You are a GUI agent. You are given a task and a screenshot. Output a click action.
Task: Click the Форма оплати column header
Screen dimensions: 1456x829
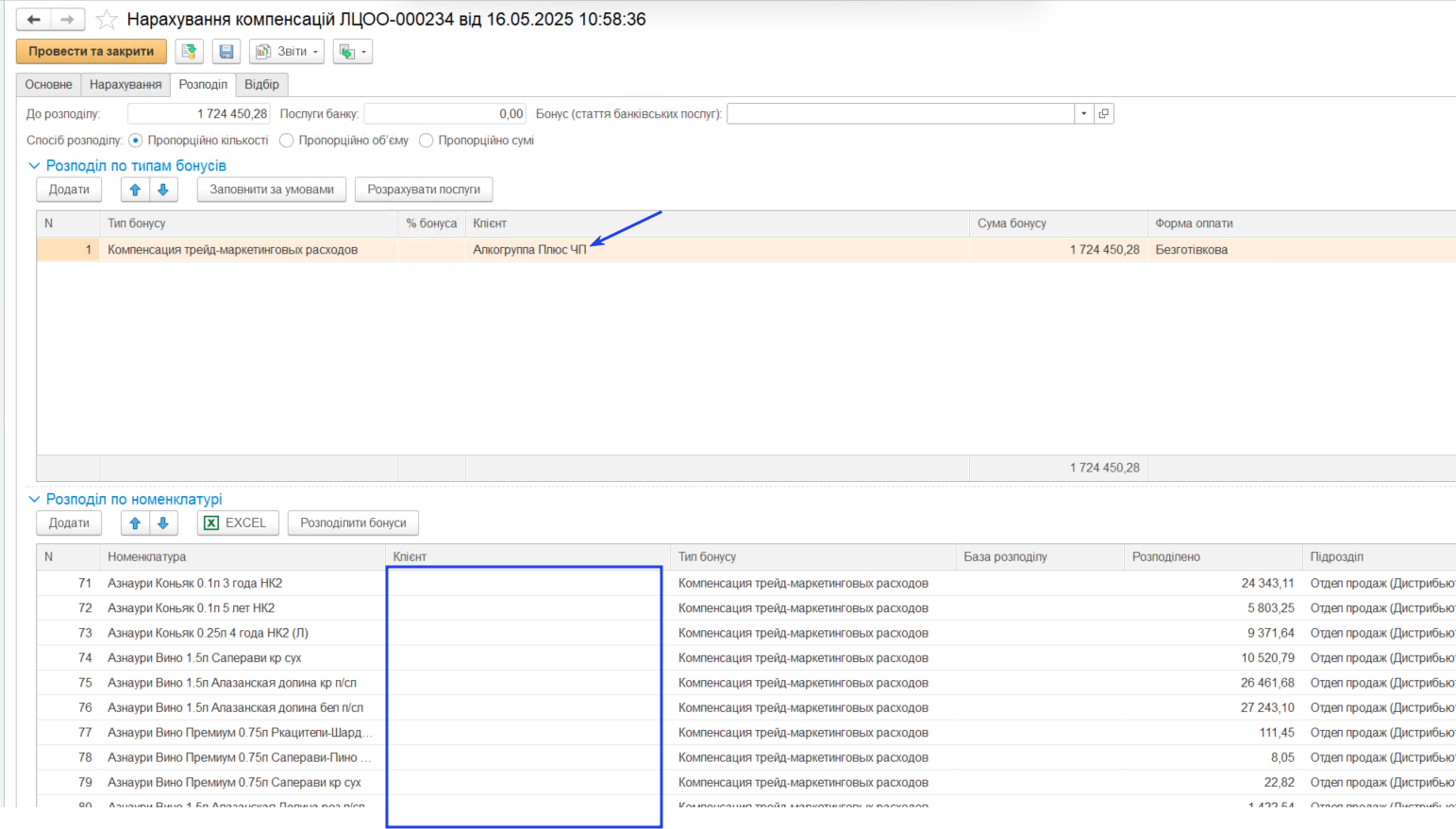tap(1302, 224)
